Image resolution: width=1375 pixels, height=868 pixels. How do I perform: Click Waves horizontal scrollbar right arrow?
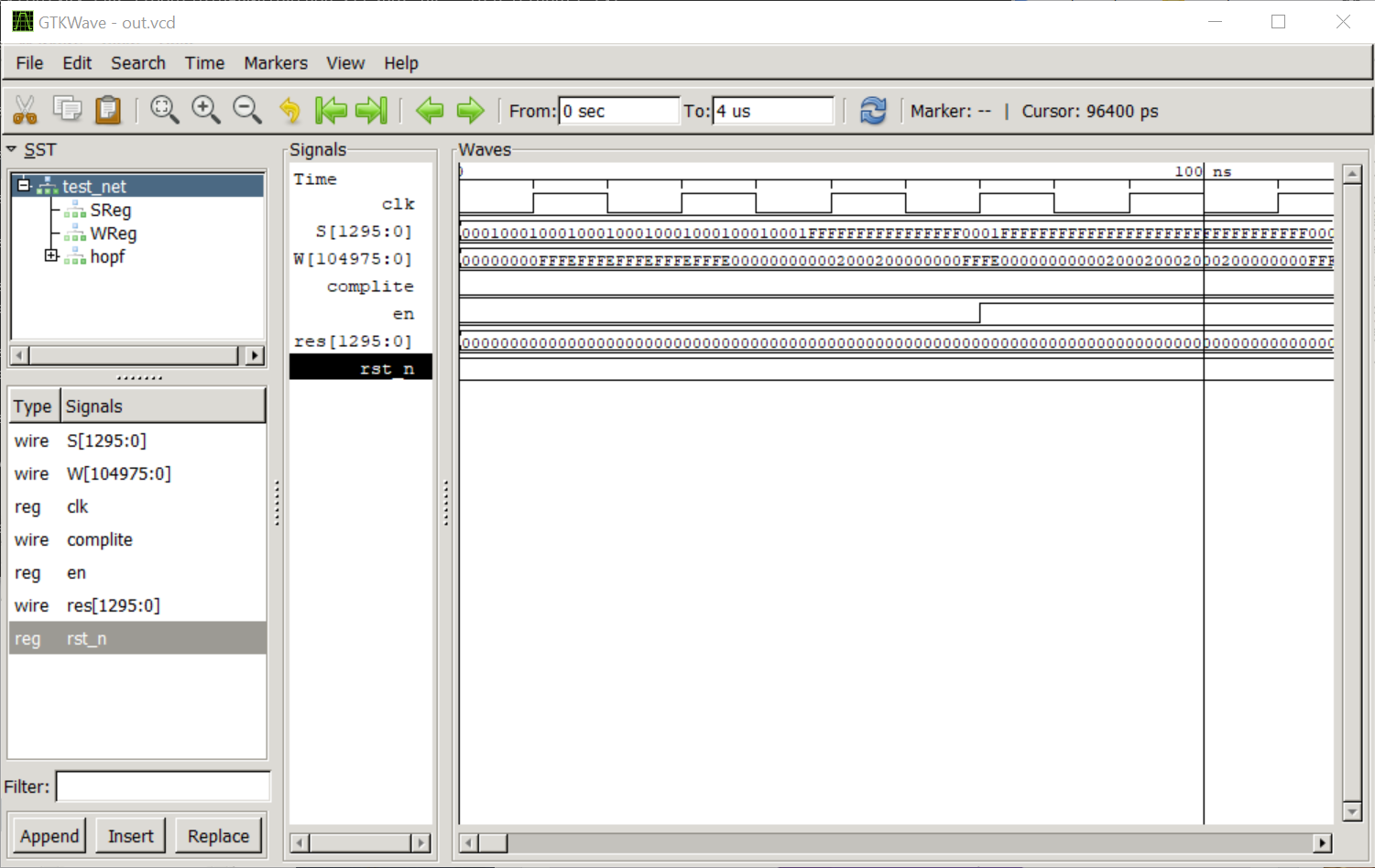point(1323,842)
